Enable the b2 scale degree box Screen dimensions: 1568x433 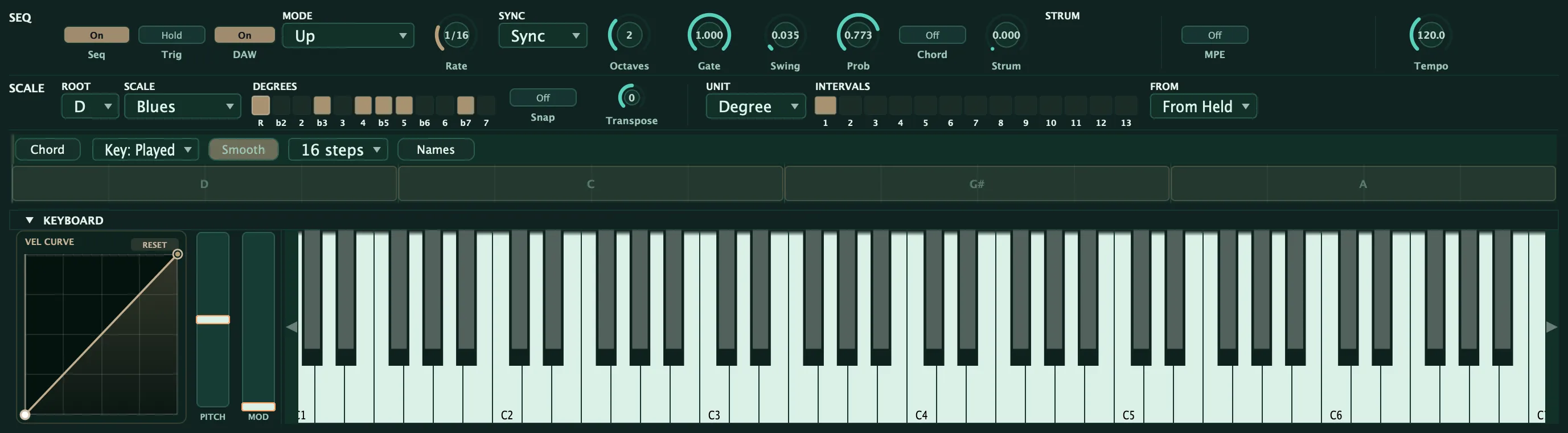click(281, 105)
